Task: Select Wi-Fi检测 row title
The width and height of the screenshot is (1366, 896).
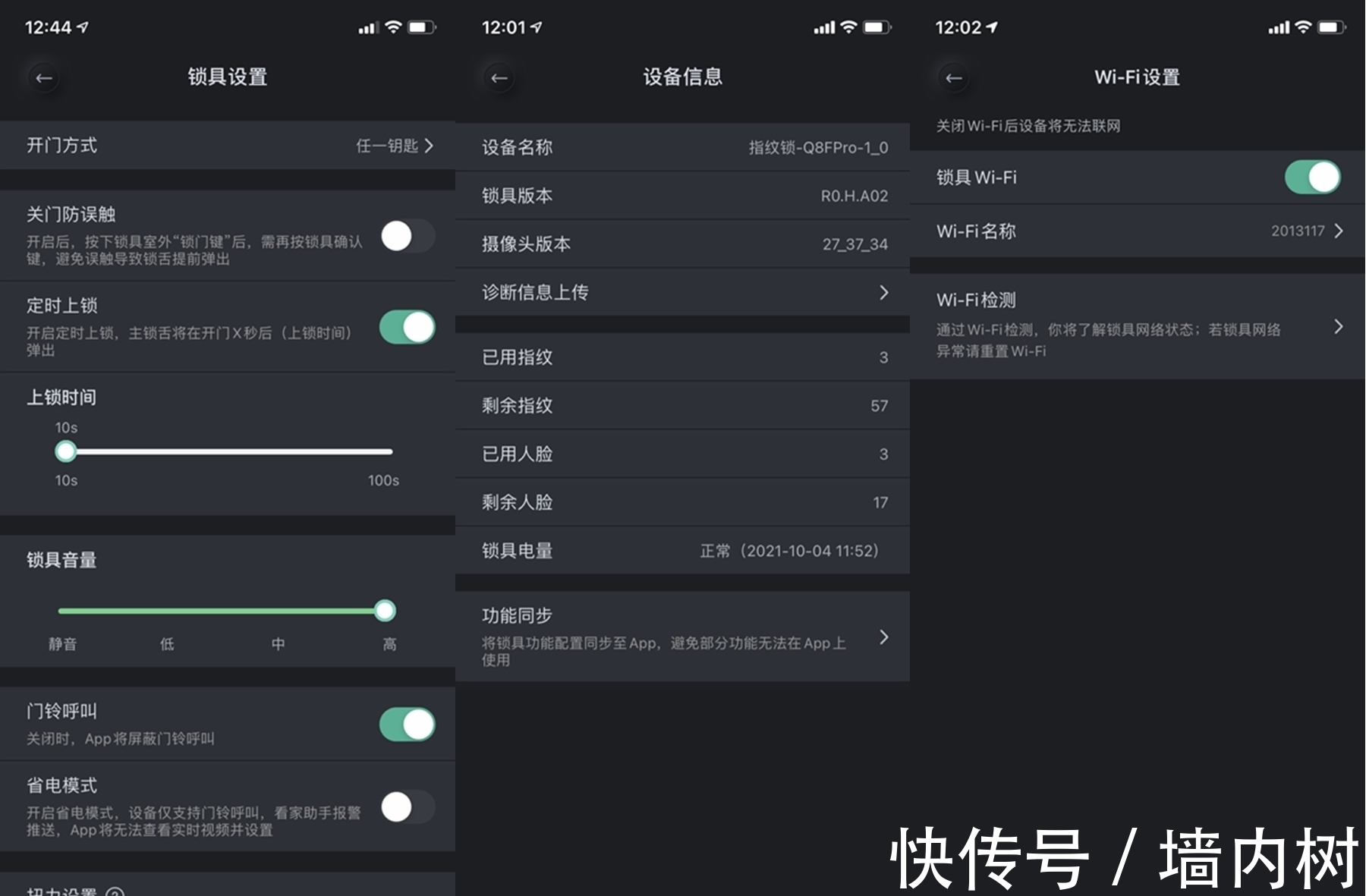Action: tap(976, 300)
